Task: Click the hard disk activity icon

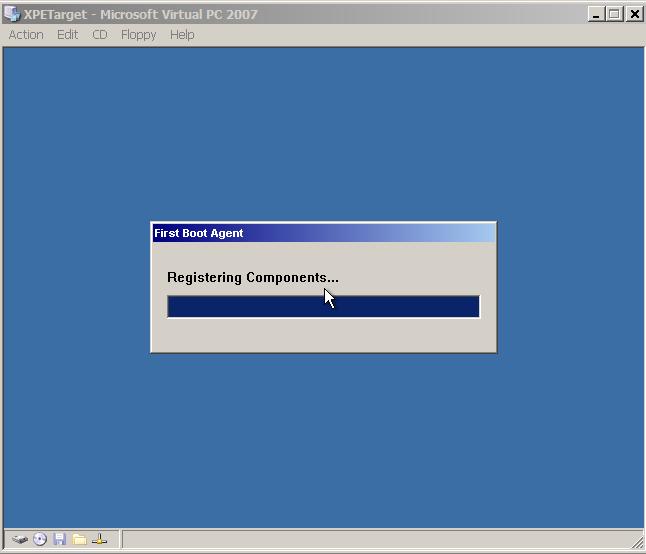Action: click(19, 539)
